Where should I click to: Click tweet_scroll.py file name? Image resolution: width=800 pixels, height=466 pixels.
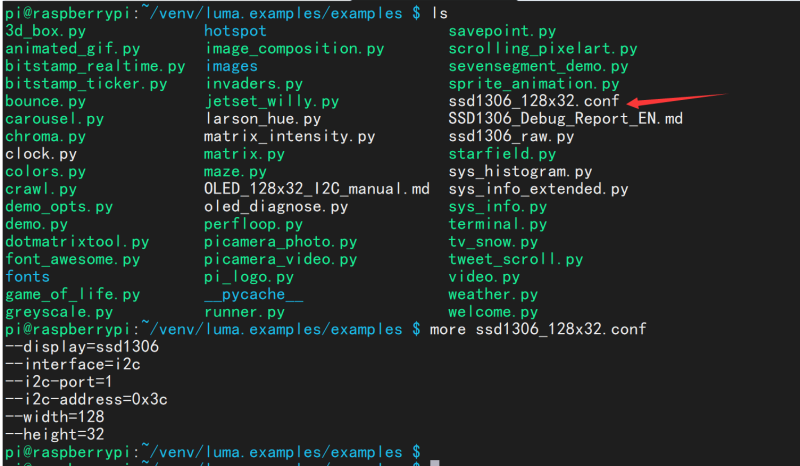tap(516, 259)
